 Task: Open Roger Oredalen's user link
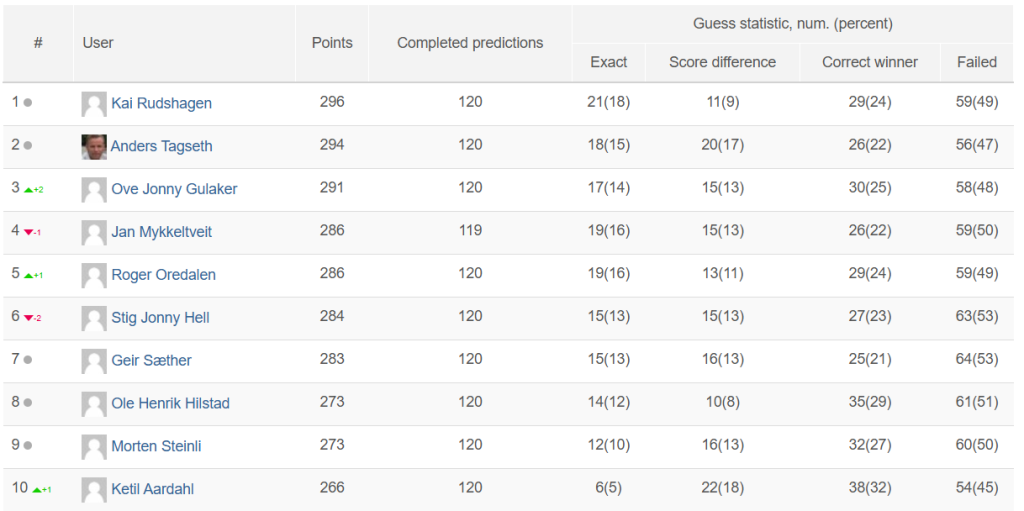click(163, 275)
